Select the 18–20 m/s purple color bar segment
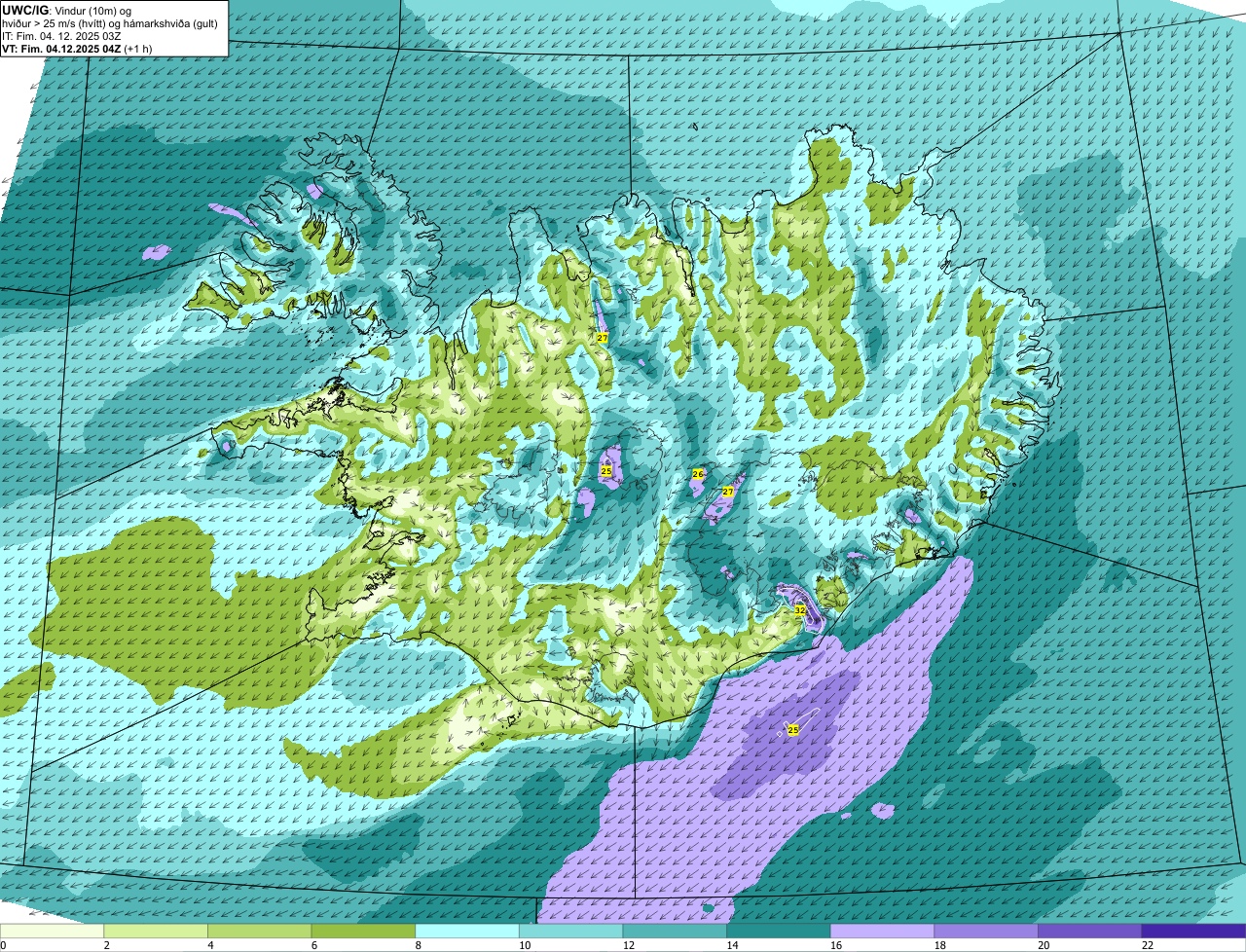The width and height of the screenshot is (1246, 952). tap(986, 931)
